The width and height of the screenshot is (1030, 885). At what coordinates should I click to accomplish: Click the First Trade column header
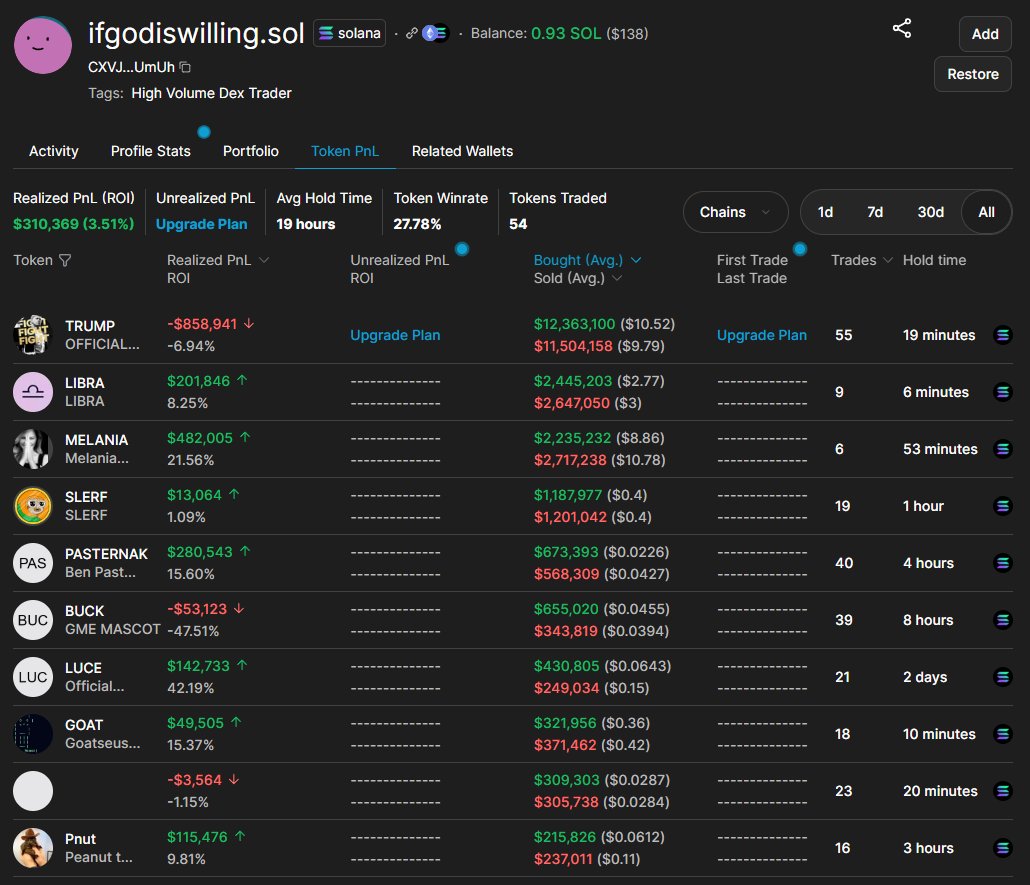click(x=752, y=260)
